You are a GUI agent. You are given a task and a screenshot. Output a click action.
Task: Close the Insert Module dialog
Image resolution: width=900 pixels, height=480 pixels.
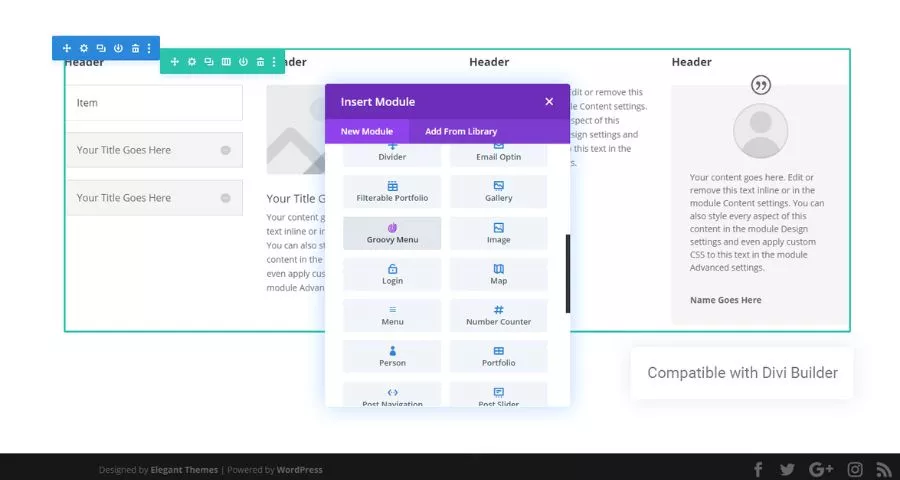549,102
